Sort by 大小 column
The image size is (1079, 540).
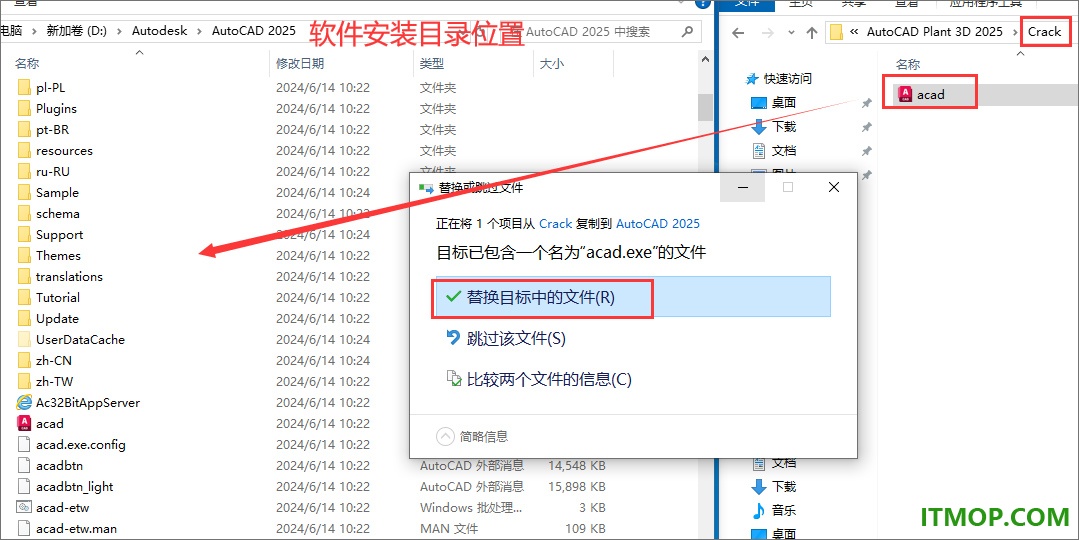(x=552, y=64)
